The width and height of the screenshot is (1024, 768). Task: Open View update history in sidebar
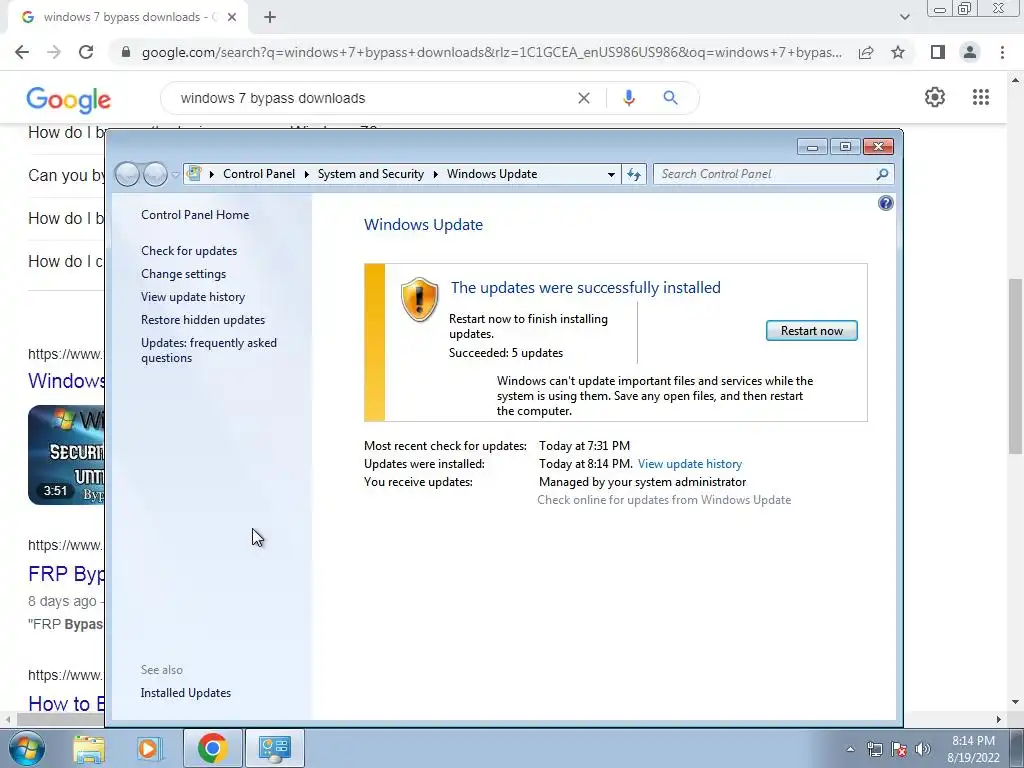pos(193,296)
